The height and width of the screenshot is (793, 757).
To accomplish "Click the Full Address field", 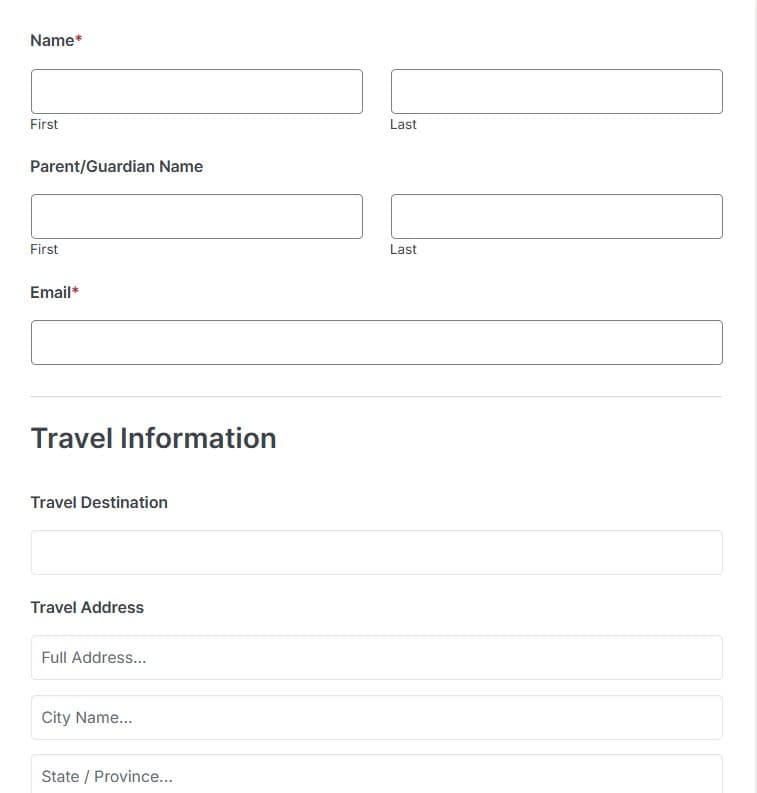I will tap(377, 657).
